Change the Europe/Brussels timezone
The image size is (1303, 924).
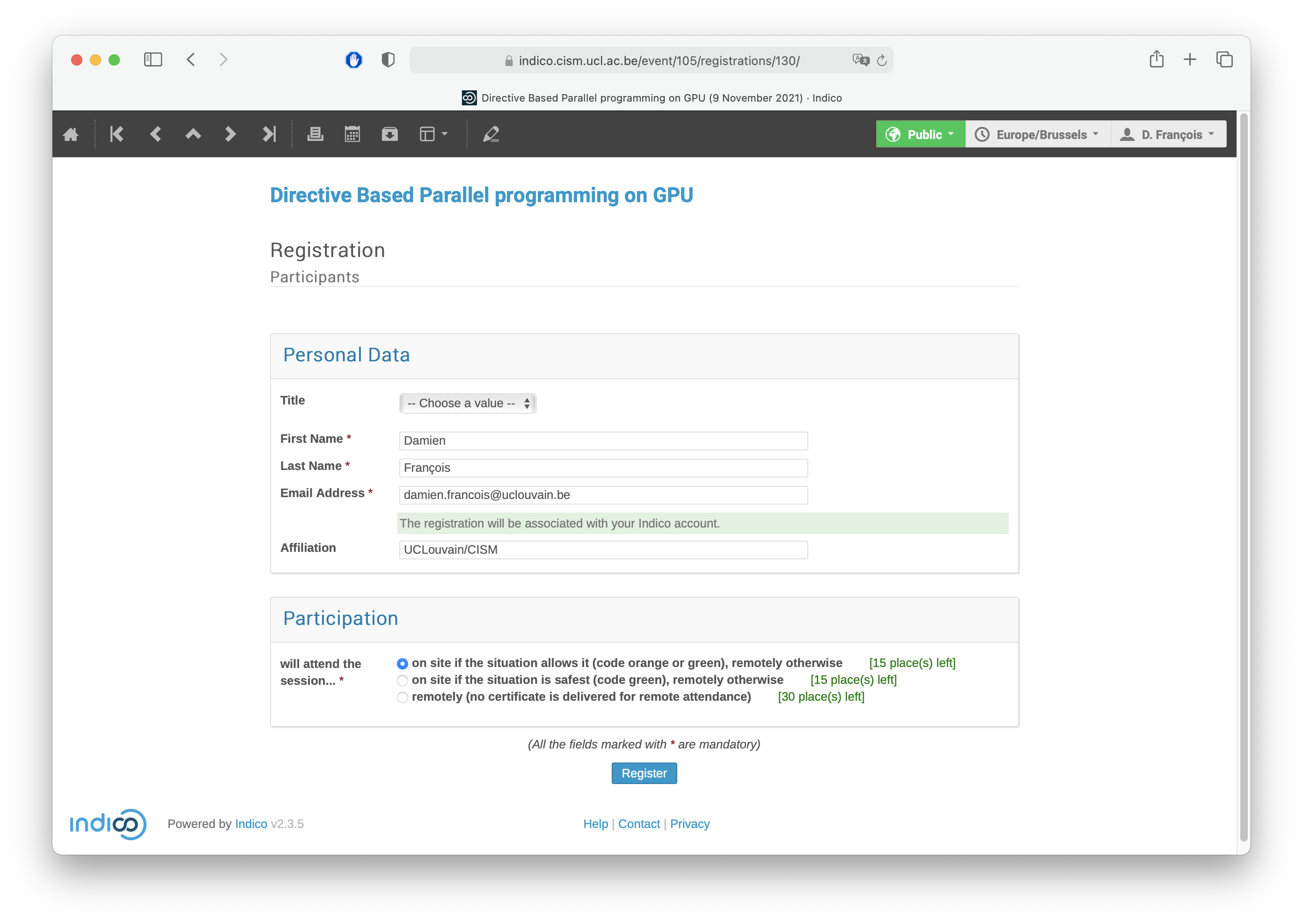tap(1038, 134)
